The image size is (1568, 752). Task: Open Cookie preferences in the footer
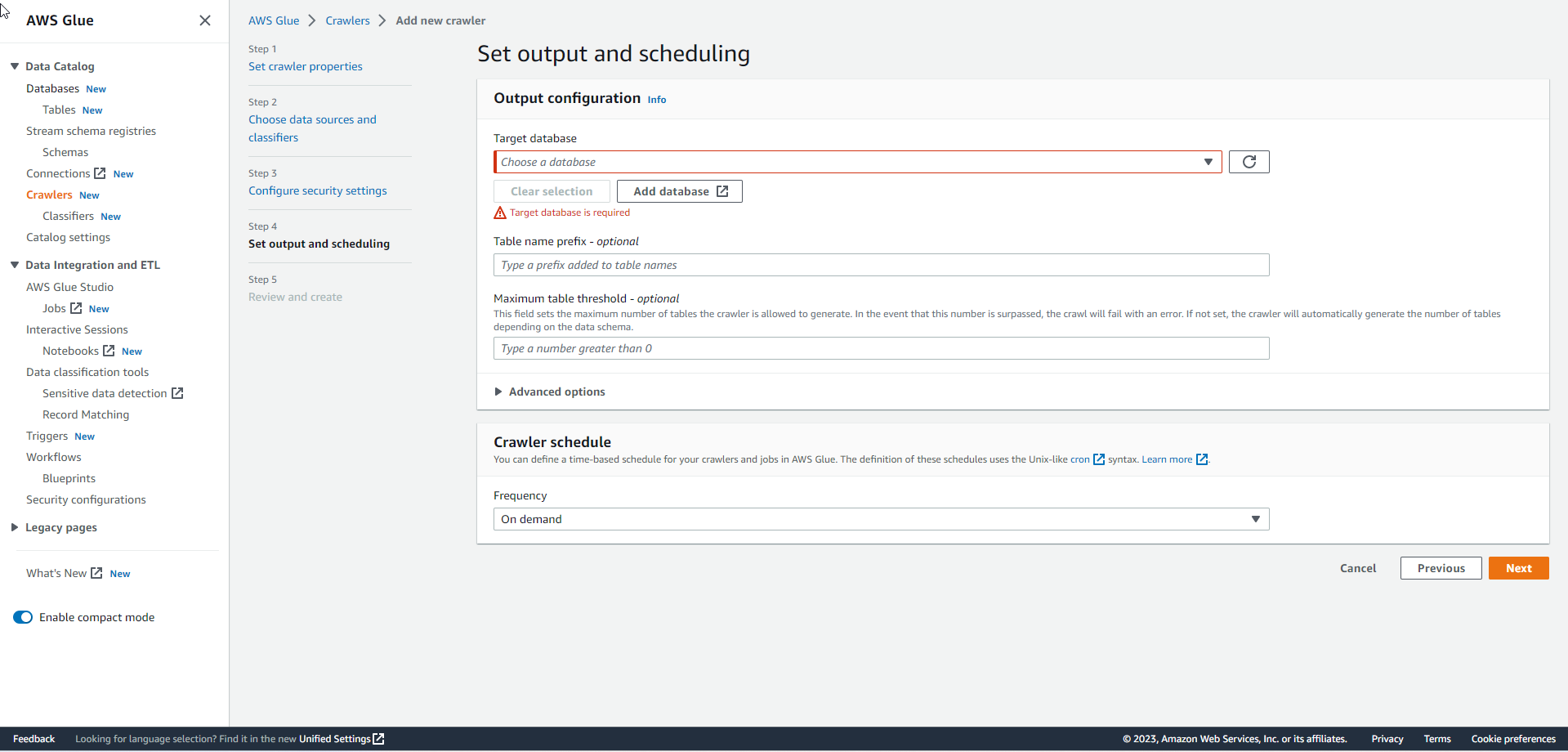pos(1513,739)
